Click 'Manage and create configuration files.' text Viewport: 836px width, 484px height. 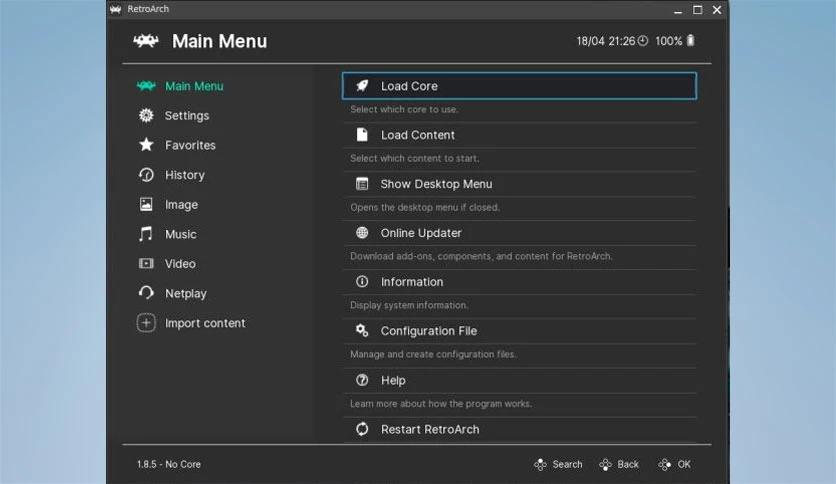[x=433, y=354]
